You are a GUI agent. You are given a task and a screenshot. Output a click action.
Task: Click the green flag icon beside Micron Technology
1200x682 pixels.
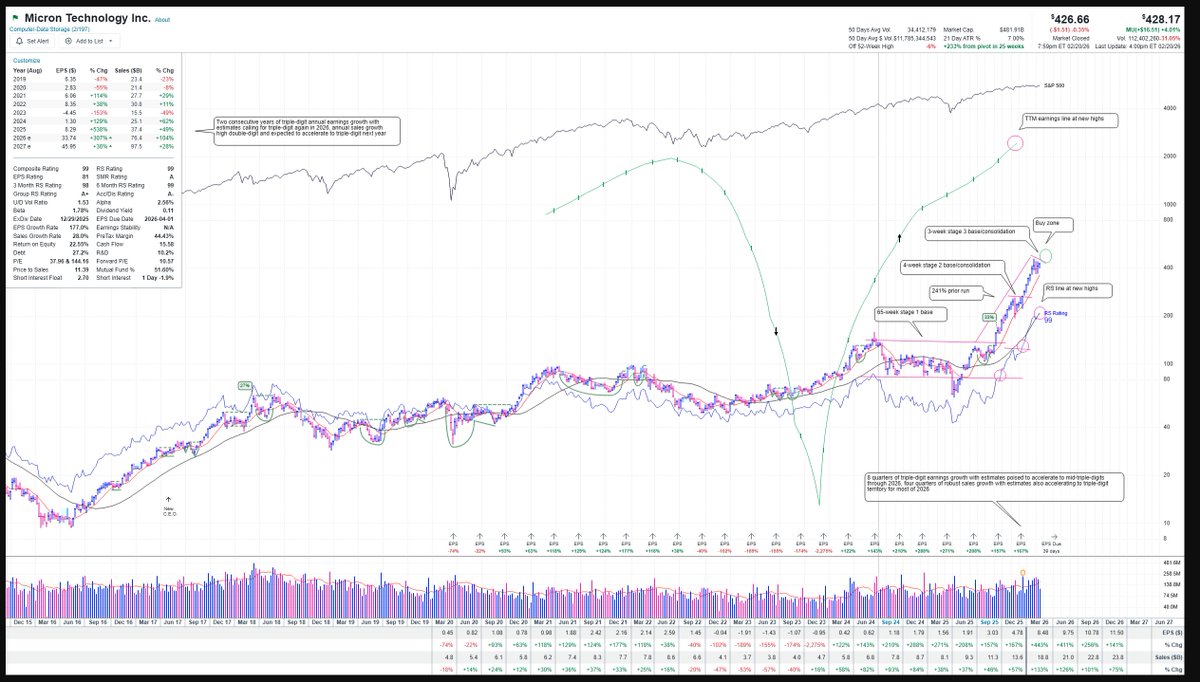[15, 19]
